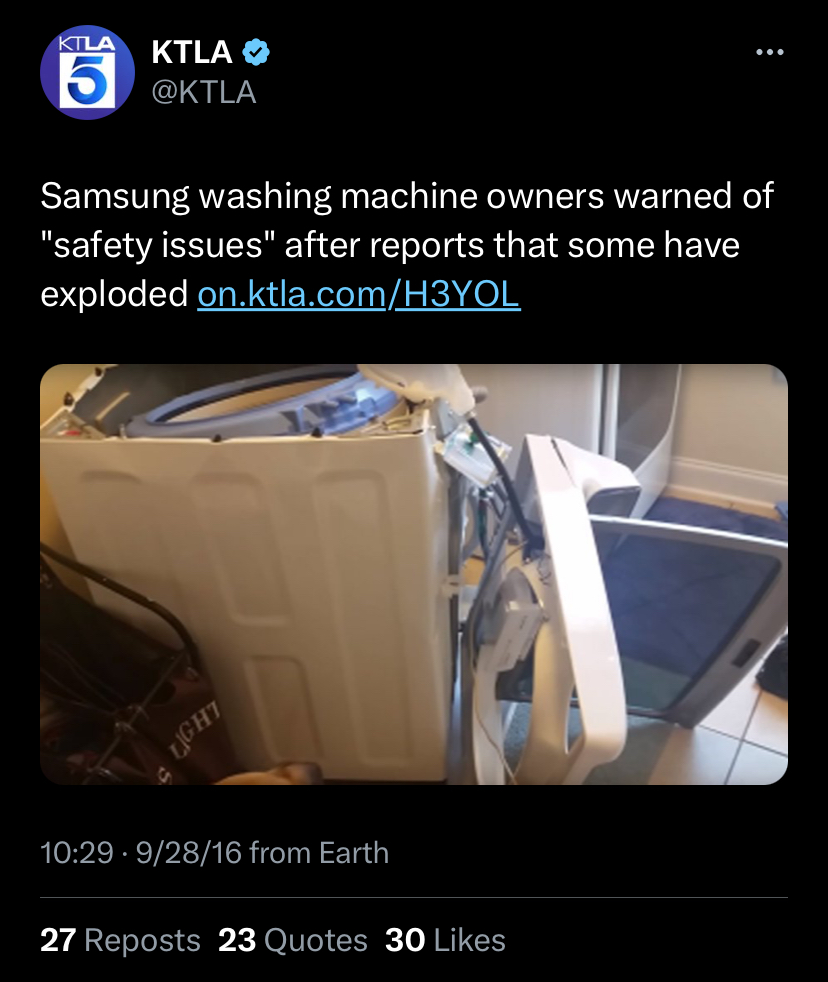Click the blue verified badge
The height and width of the screenshot is (982, 828).
pyautogui.click(x=256, y=52)
